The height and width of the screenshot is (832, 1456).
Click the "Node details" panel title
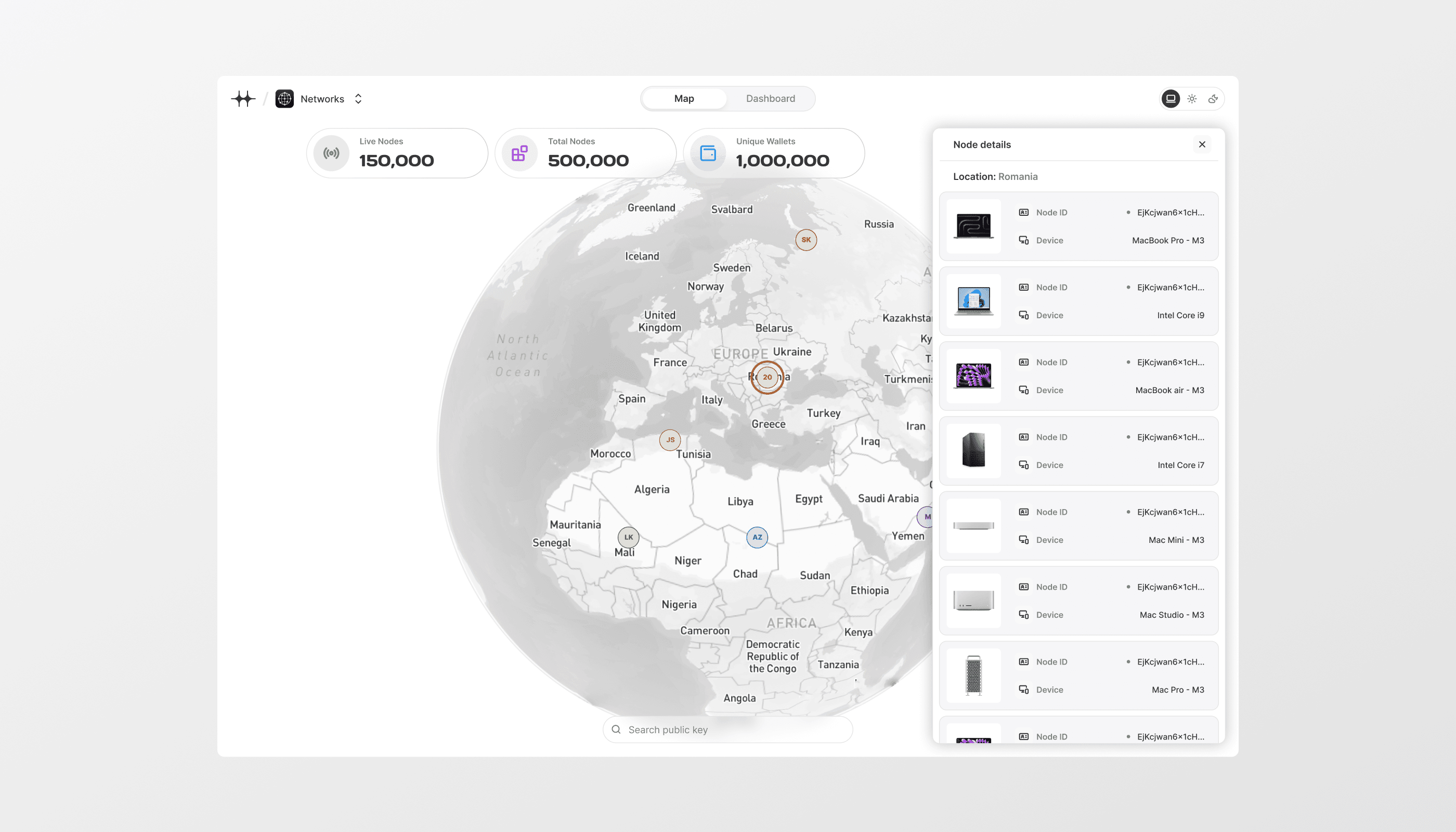982,145
